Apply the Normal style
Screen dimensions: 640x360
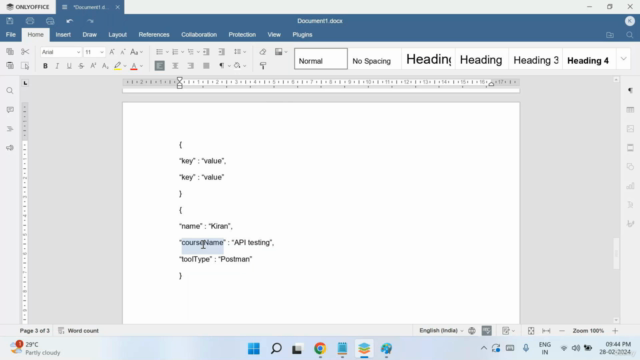tap(321, 59)
